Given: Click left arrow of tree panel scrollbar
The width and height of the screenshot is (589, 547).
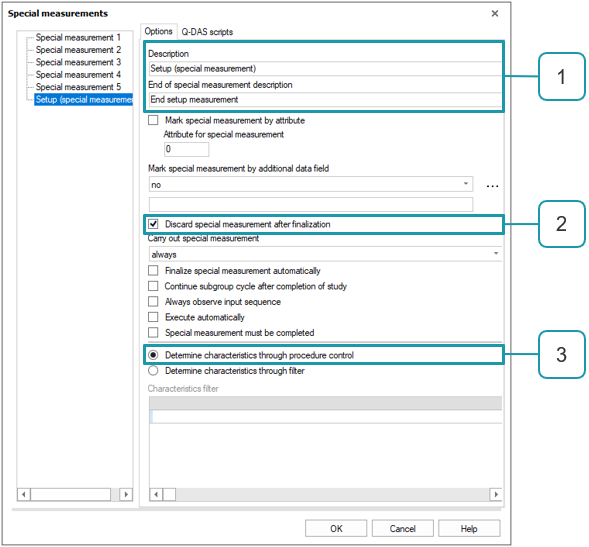Looking at the screenshot, I should pos(24,494).
